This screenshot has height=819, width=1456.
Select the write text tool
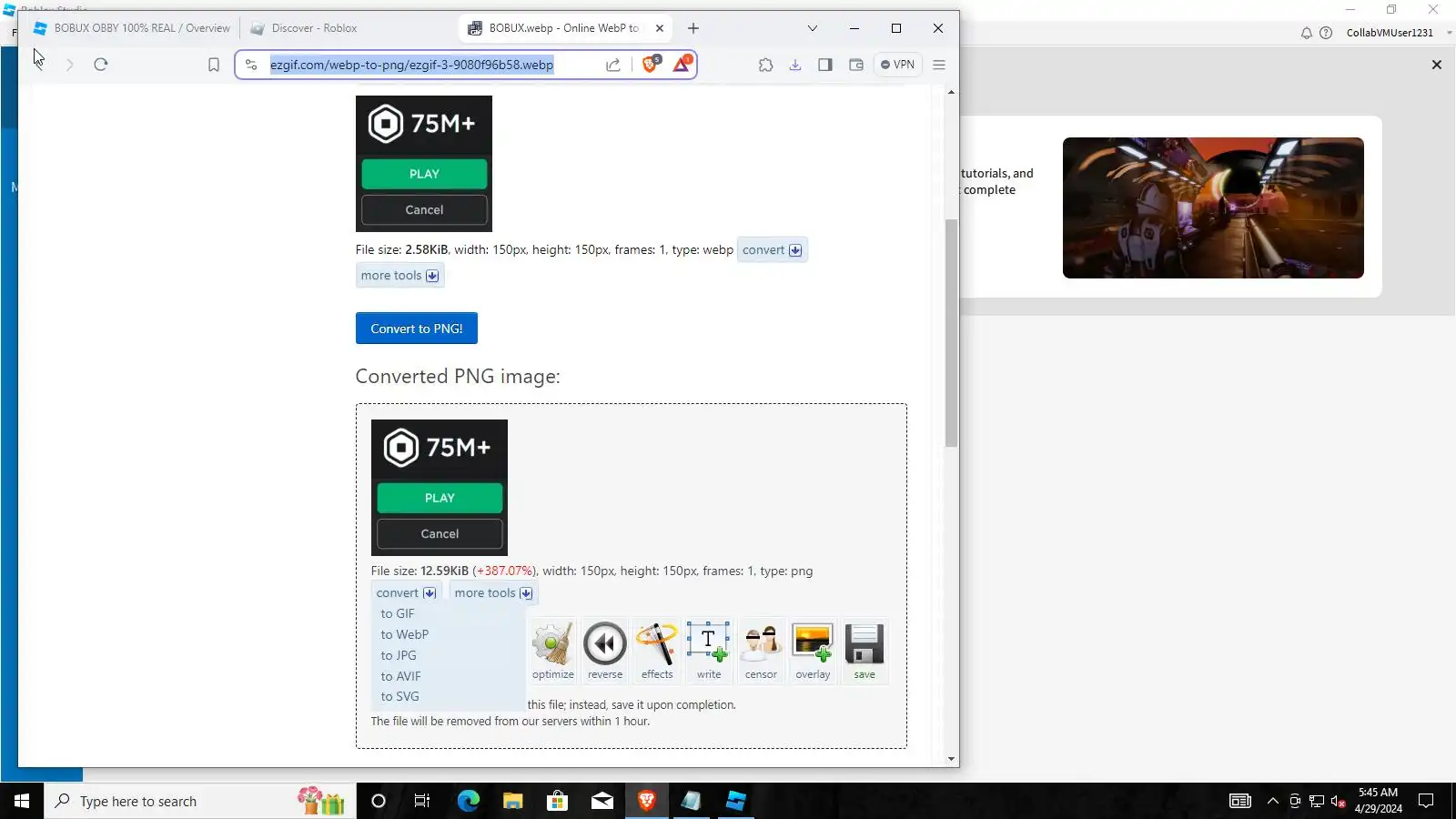(x=709, y=651)
